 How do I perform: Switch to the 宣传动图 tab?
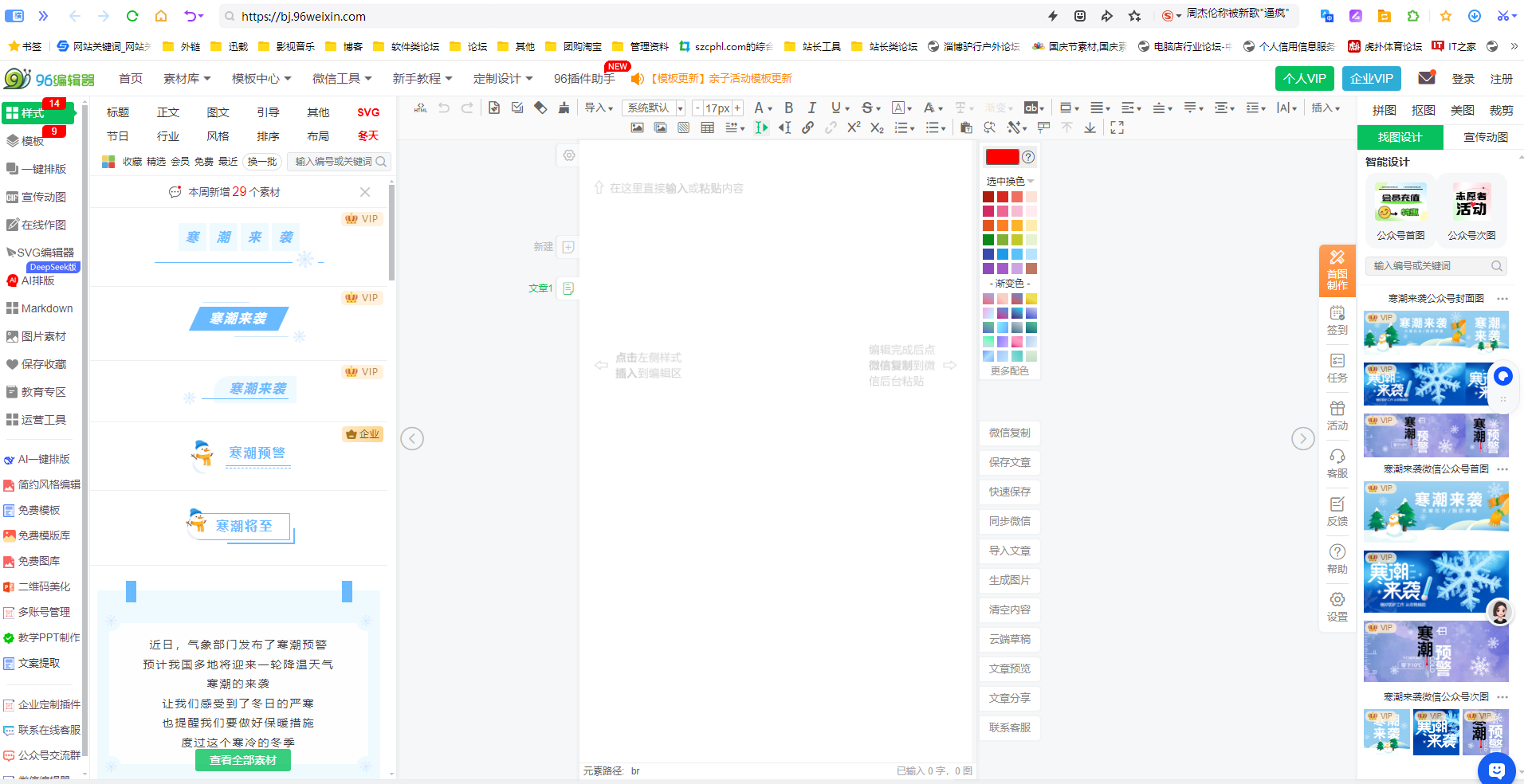[1485, 137]
